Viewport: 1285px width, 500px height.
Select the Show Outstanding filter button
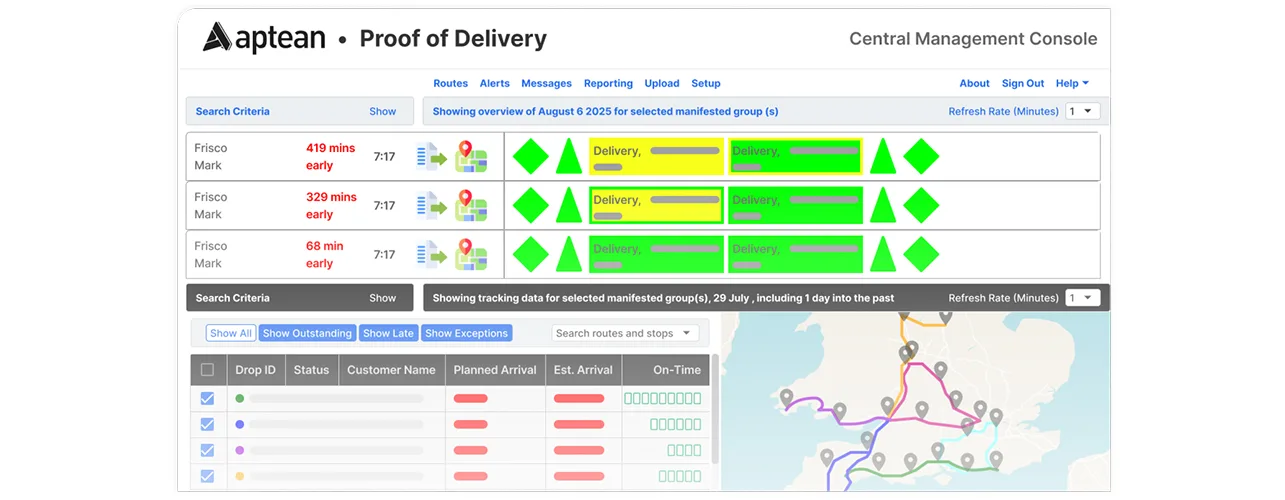coord(307,333)
